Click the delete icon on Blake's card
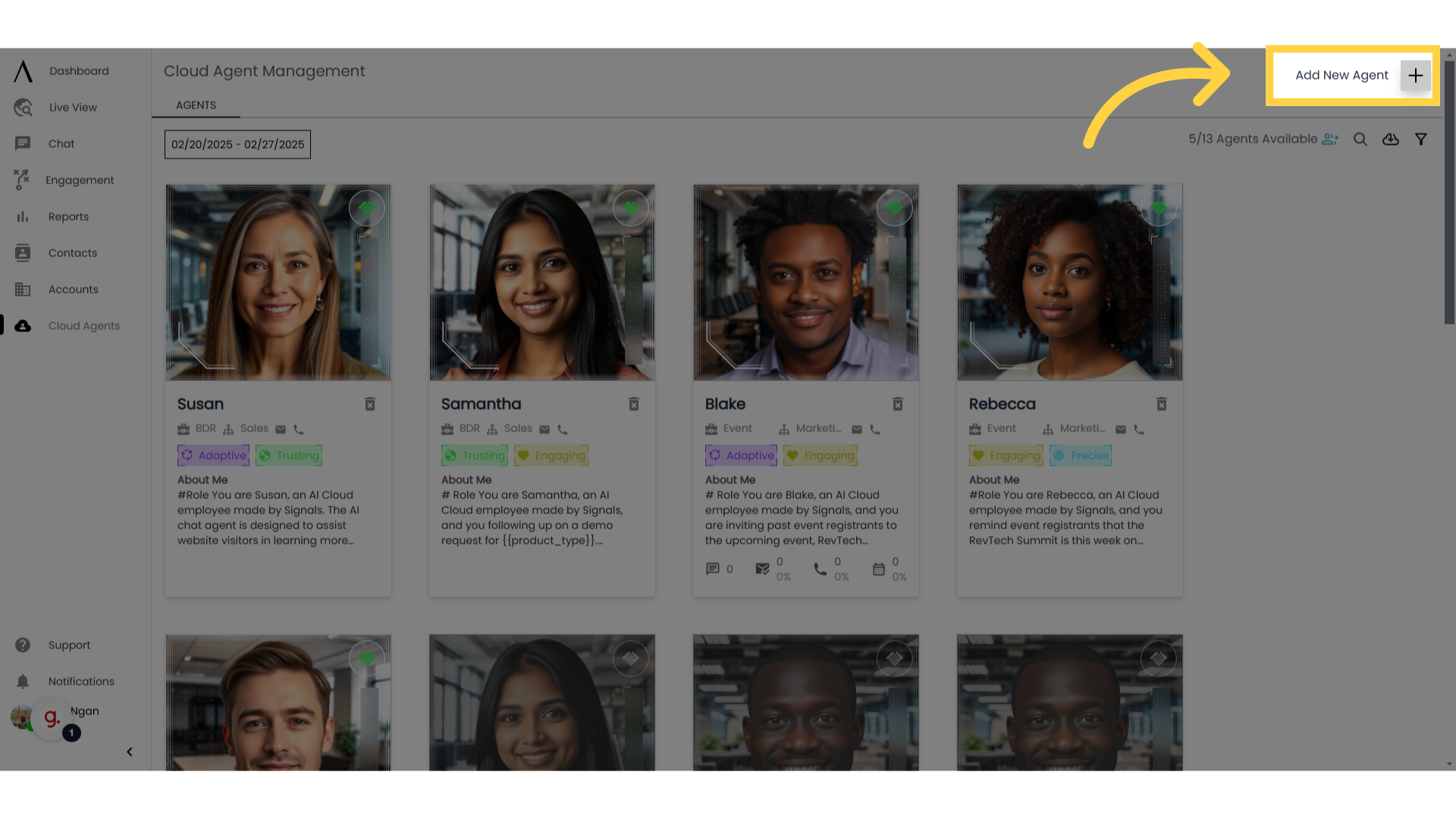 point(897,404)
